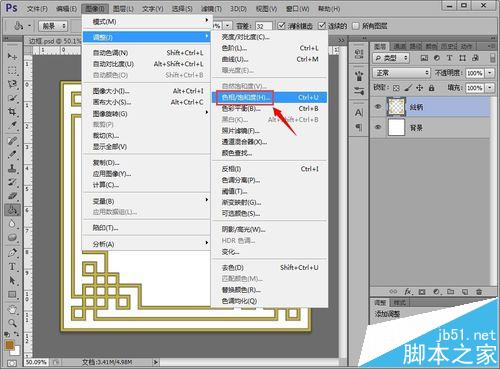Select the Move tool
Screen dimensions: 500x369
[12, 56]
